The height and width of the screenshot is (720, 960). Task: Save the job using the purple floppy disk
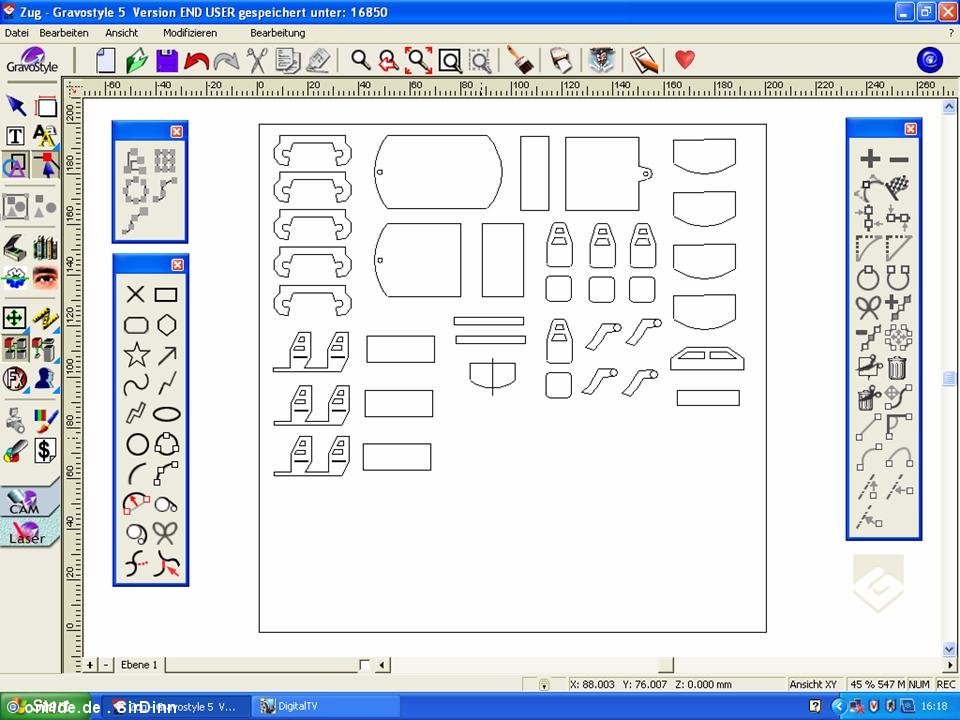(x=167, y=61)
